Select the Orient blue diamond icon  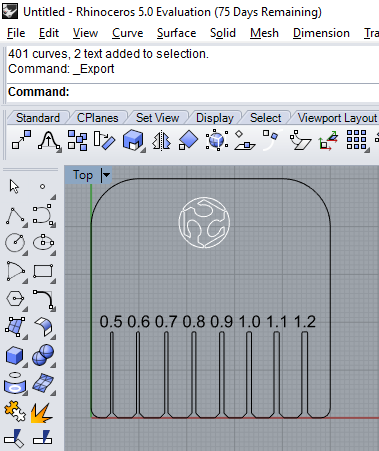pos(188,140)
